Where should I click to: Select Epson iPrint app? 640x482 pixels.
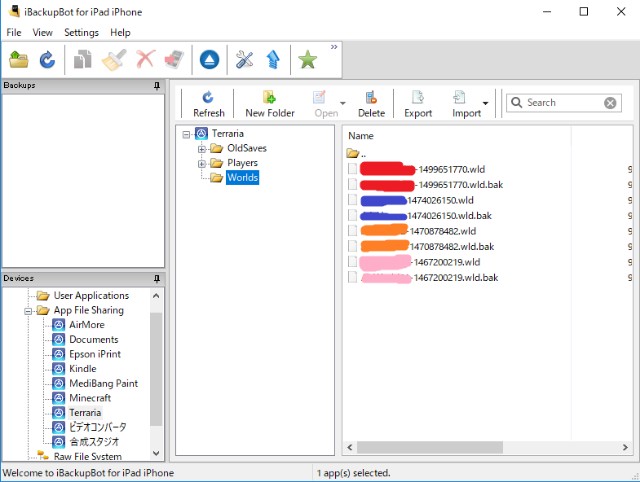coord(95,354)
